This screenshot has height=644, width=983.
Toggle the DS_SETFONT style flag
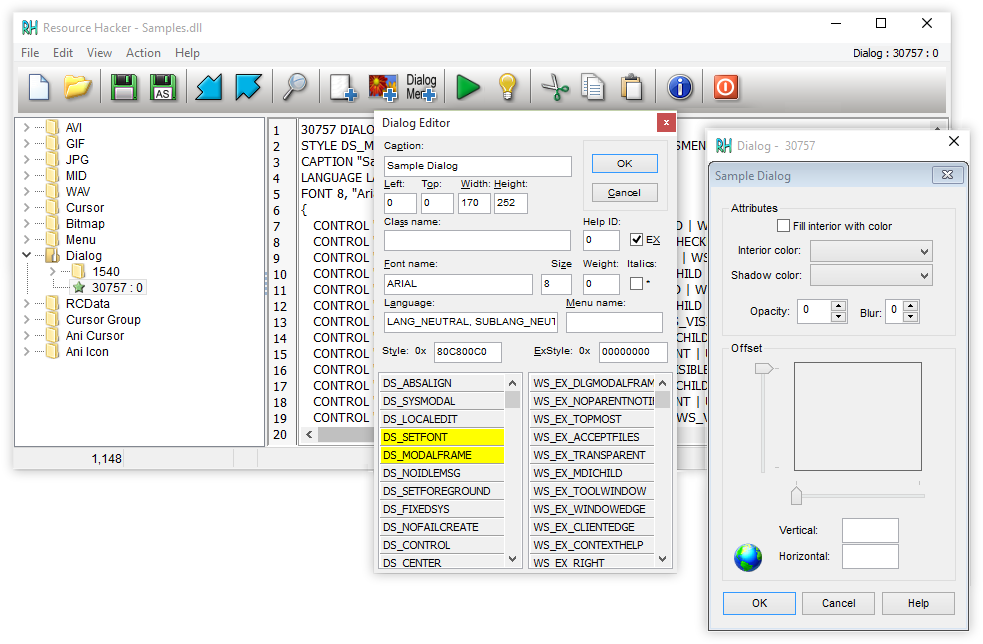pos(442,436)
